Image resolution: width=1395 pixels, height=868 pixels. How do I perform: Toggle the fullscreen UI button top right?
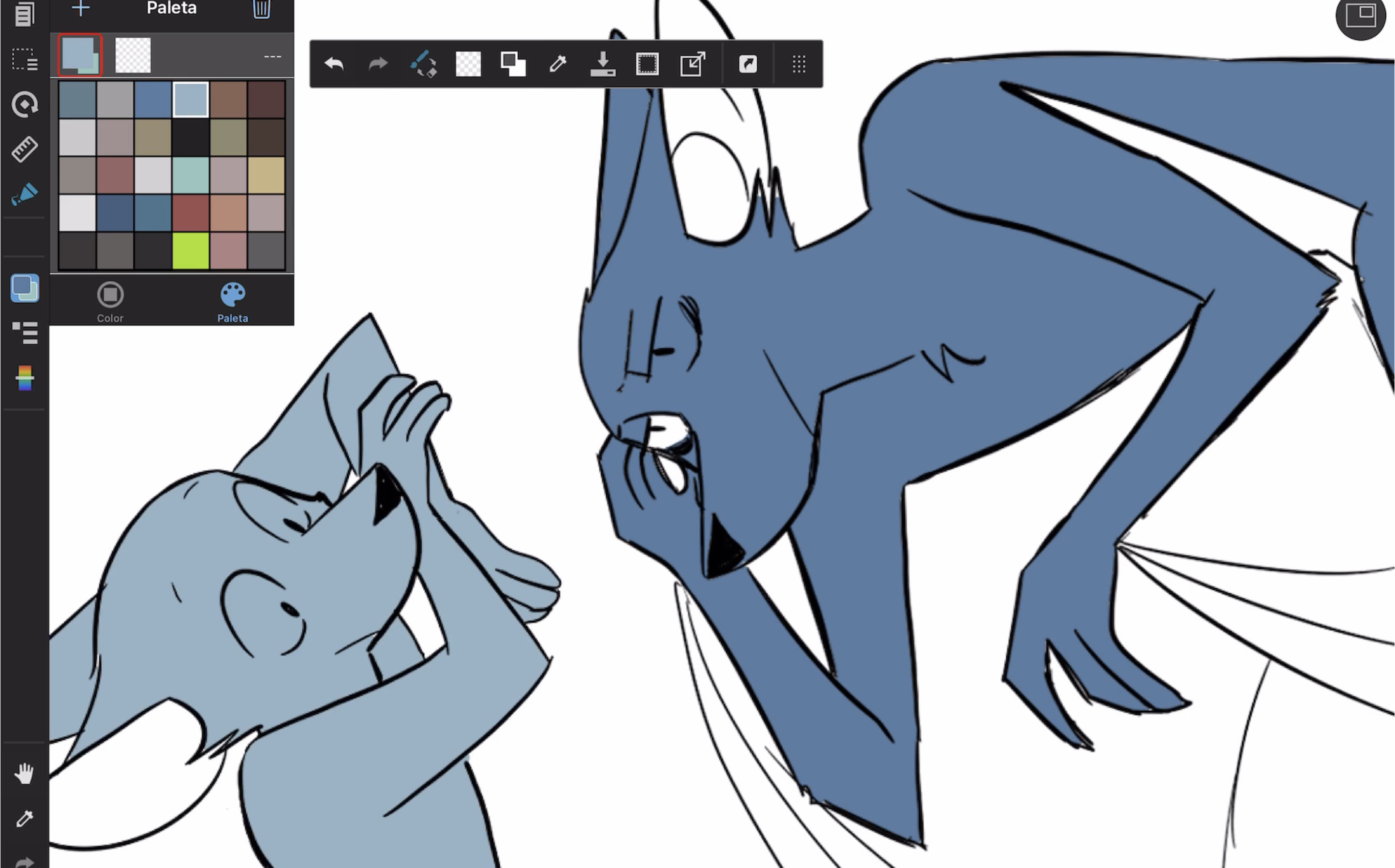(1361, 15)
